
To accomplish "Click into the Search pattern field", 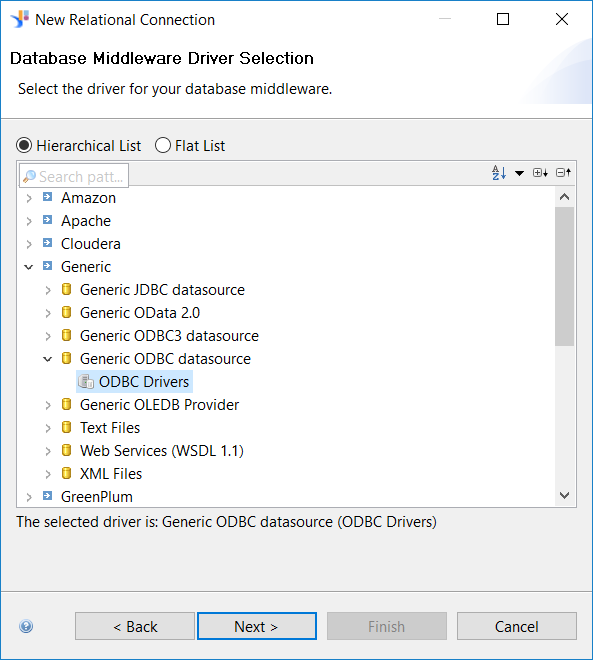I will pyautogui.click(x=74, y=176).
